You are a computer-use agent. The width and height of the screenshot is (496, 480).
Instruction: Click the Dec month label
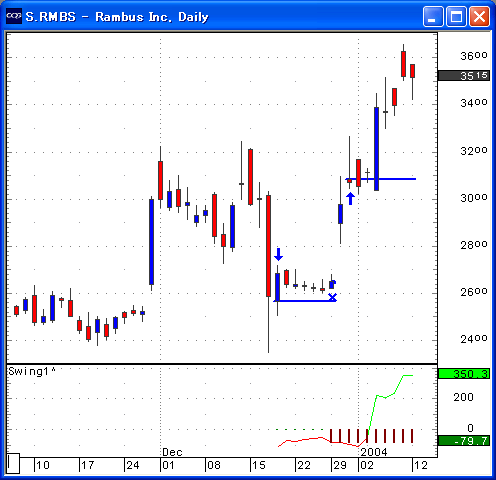click(172, 452)
